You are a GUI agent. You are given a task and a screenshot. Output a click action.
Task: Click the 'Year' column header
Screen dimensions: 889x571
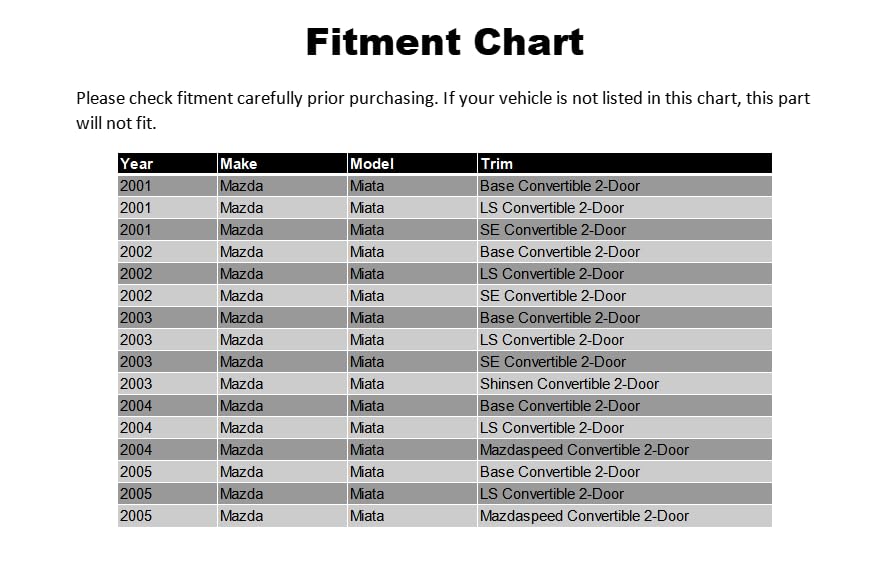point(137,164)
